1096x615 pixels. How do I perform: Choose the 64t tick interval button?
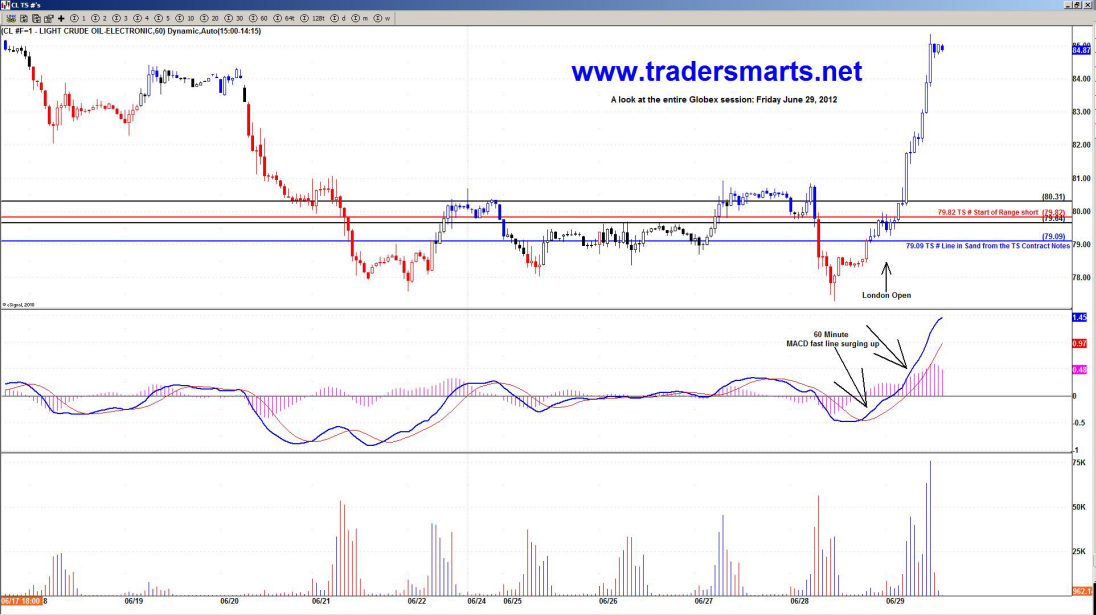point(284,18)
